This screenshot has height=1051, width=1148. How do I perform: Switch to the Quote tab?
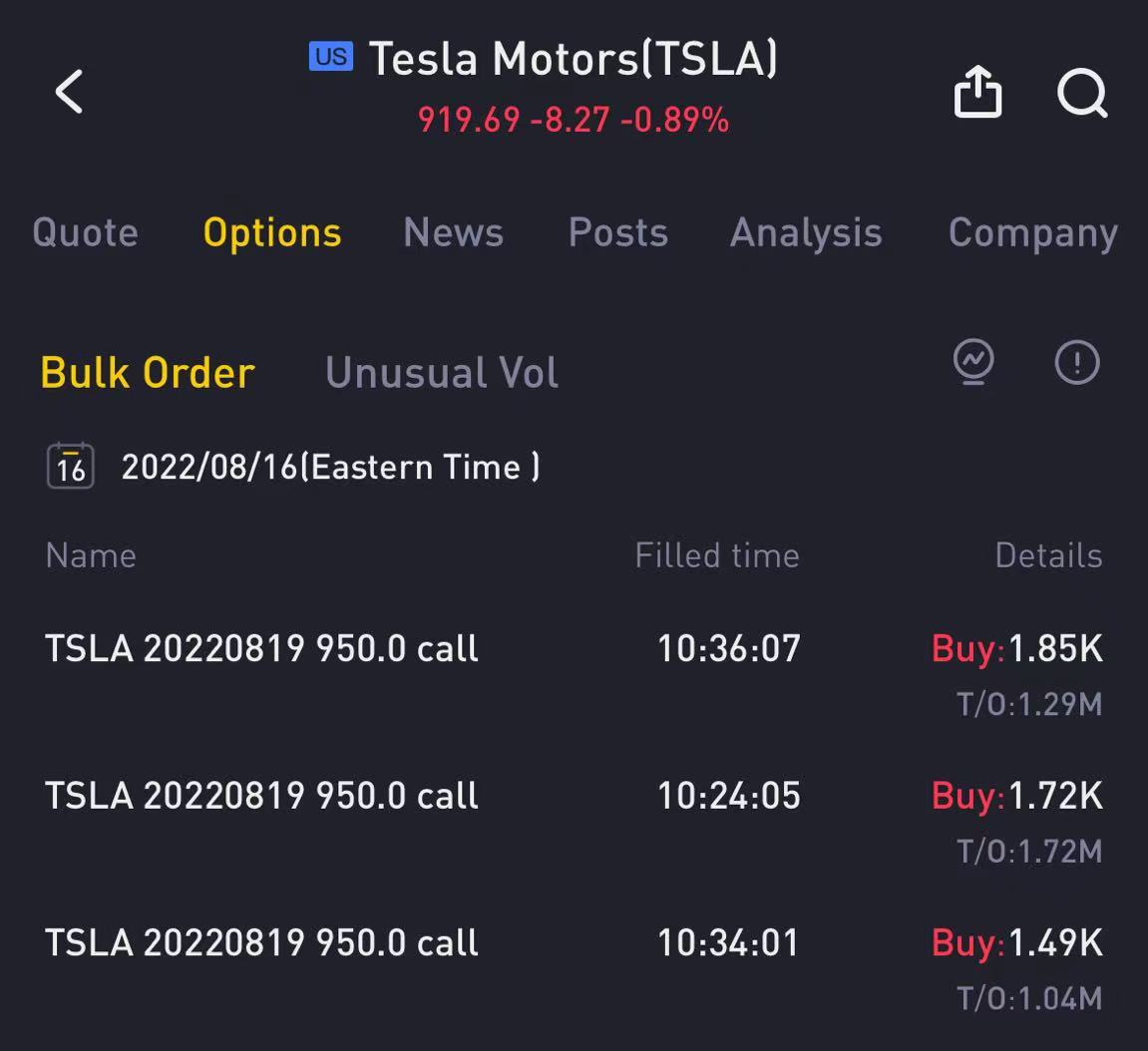86,232
